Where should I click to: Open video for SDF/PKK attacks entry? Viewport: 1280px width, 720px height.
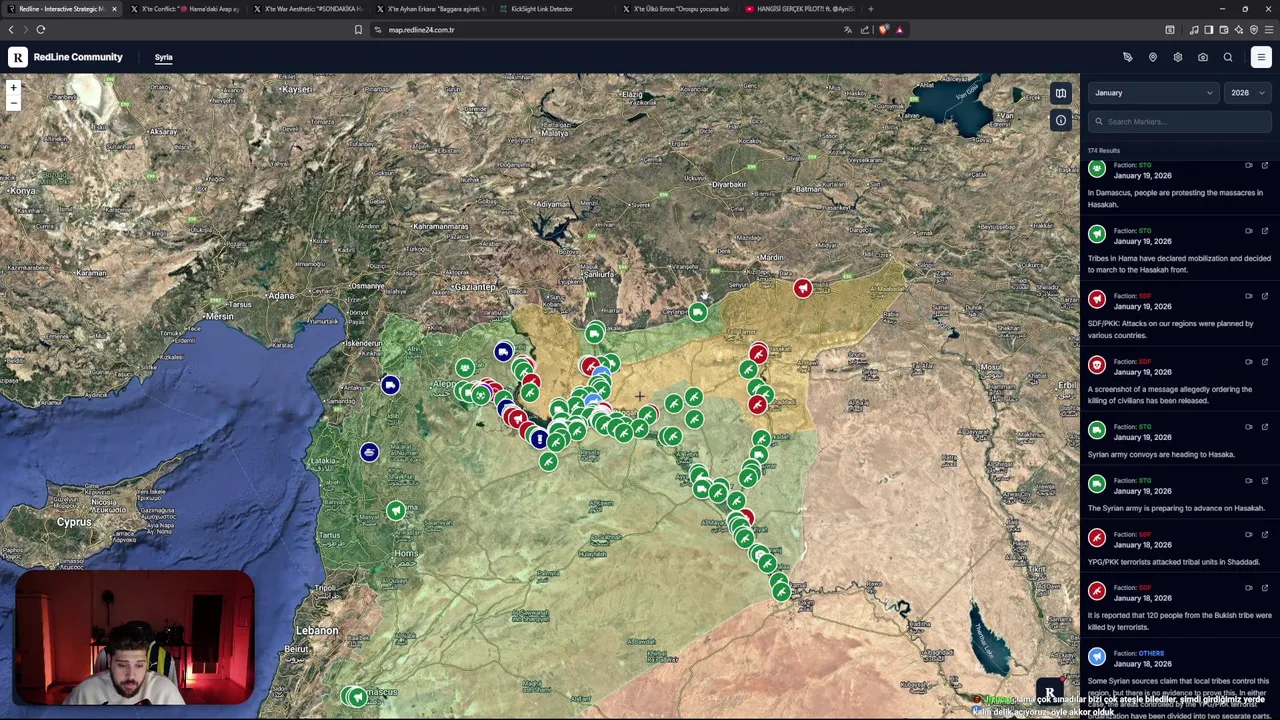tap(1249, 296)
